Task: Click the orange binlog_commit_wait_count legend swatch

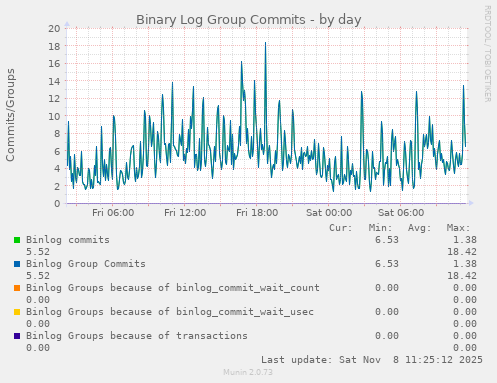Action: 17,288
